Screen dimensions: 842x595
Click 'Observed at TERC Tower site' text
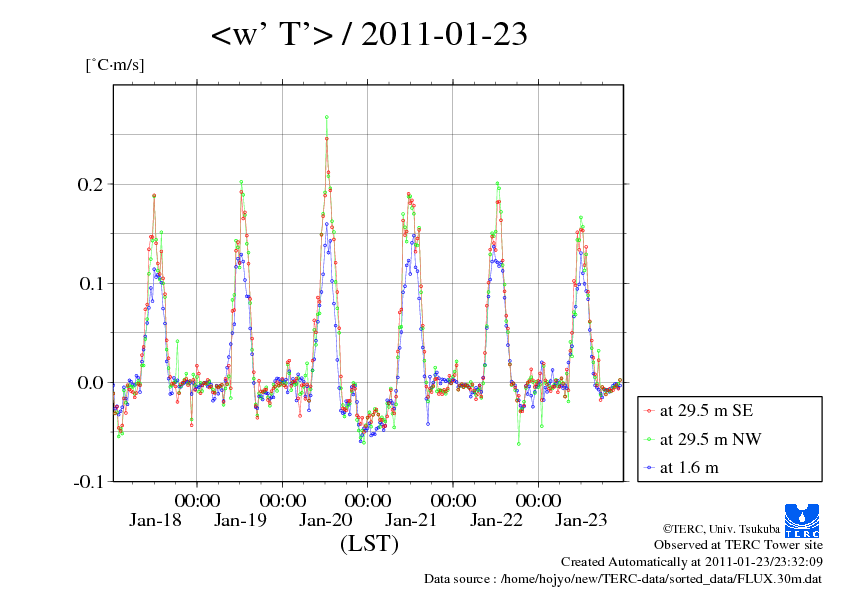click(x=738, y=545)
